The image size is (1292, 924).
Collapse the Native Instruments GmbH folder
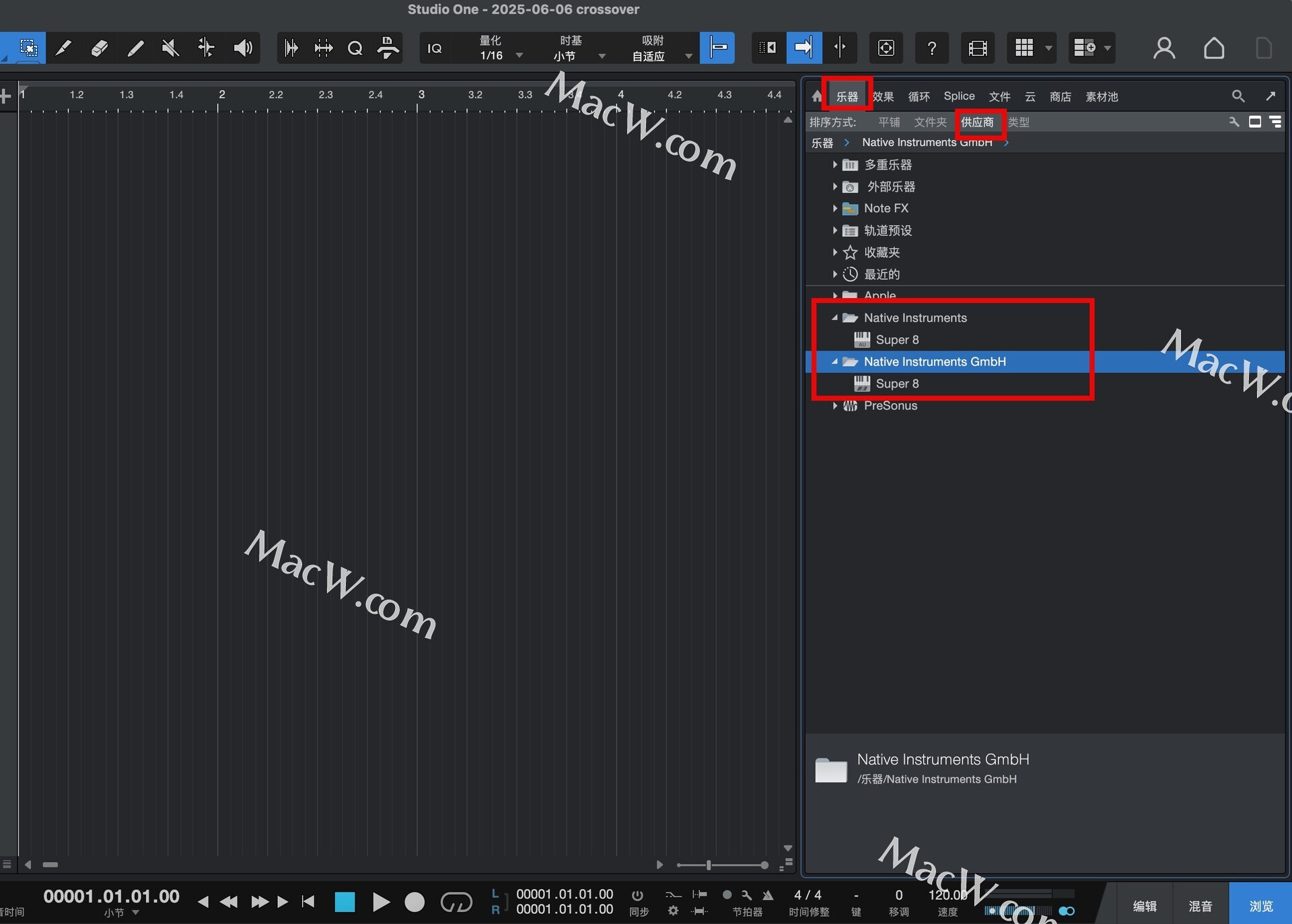click(835, 361)
